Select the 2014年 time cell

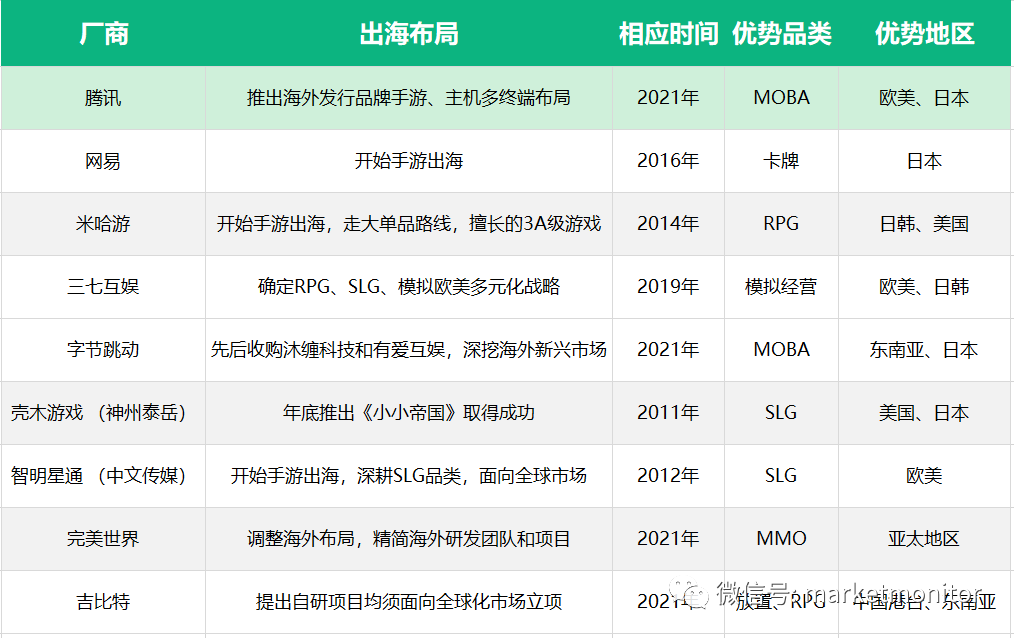click(x=668, y=224)
